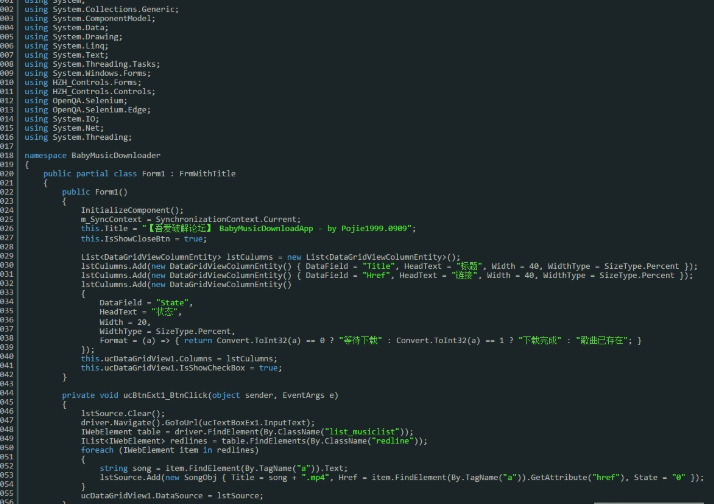714x504 pixels.
Task: Click the 'driver.Navigate().GoToUrl' line
Action: click(x=198, y=423)
